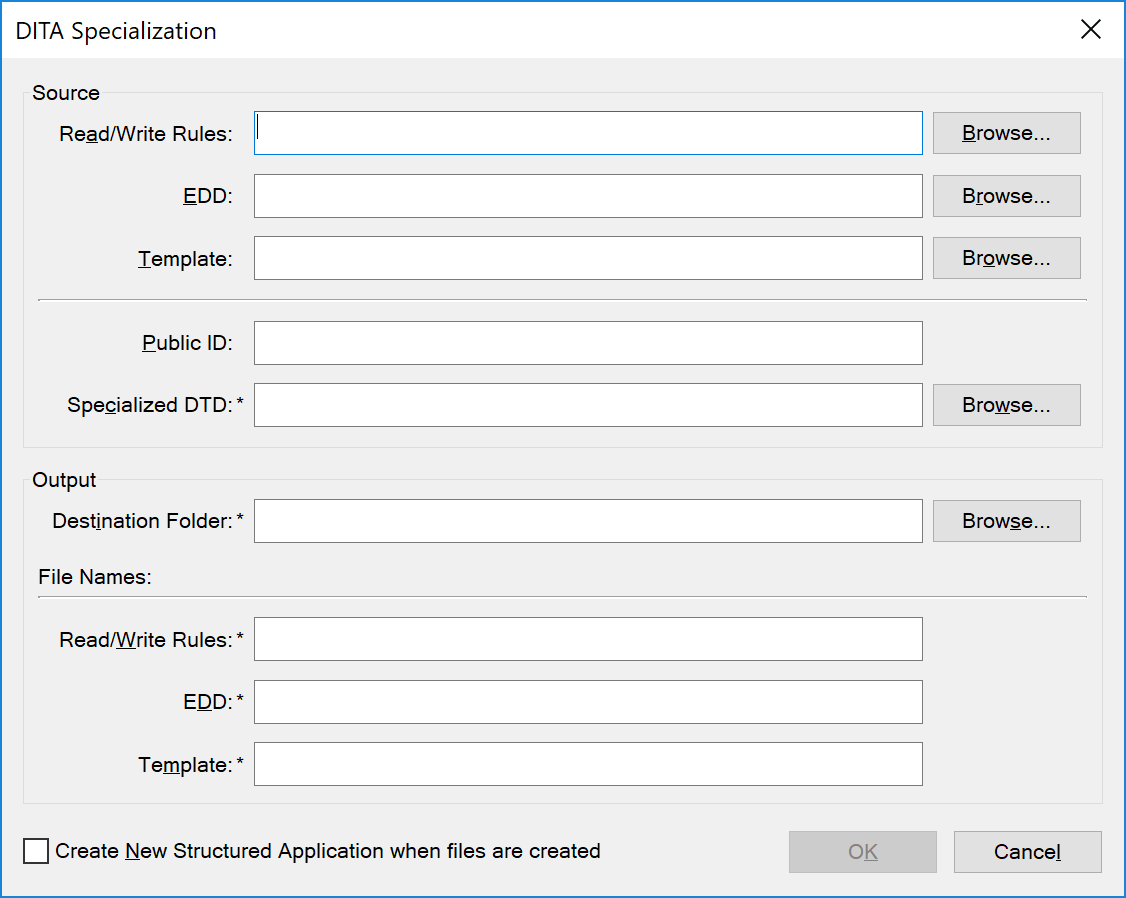Click the Template source input field
1126x898 pixels.
tap(588, 257)
